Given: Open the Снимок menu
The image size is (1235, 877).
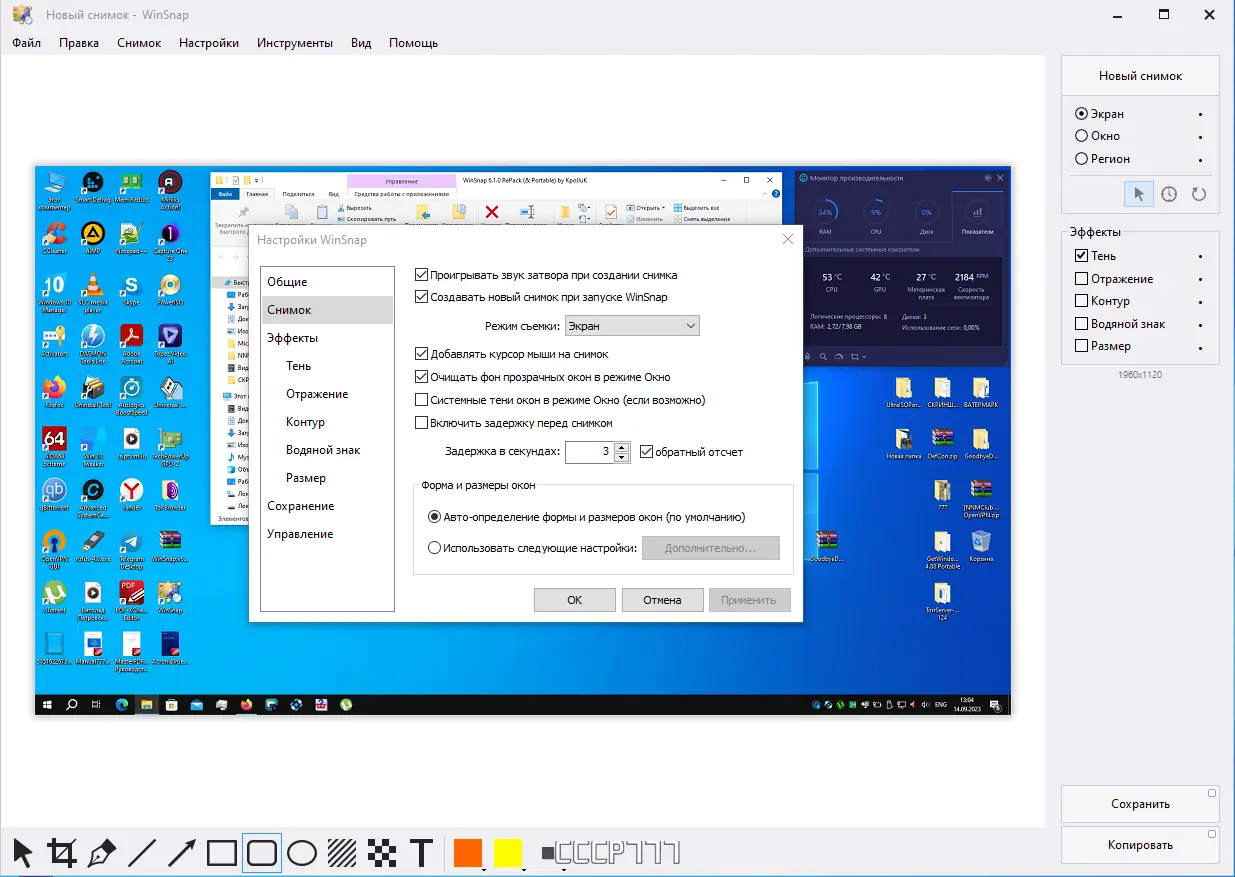Looking at the screenshot, I should point(139,43).
